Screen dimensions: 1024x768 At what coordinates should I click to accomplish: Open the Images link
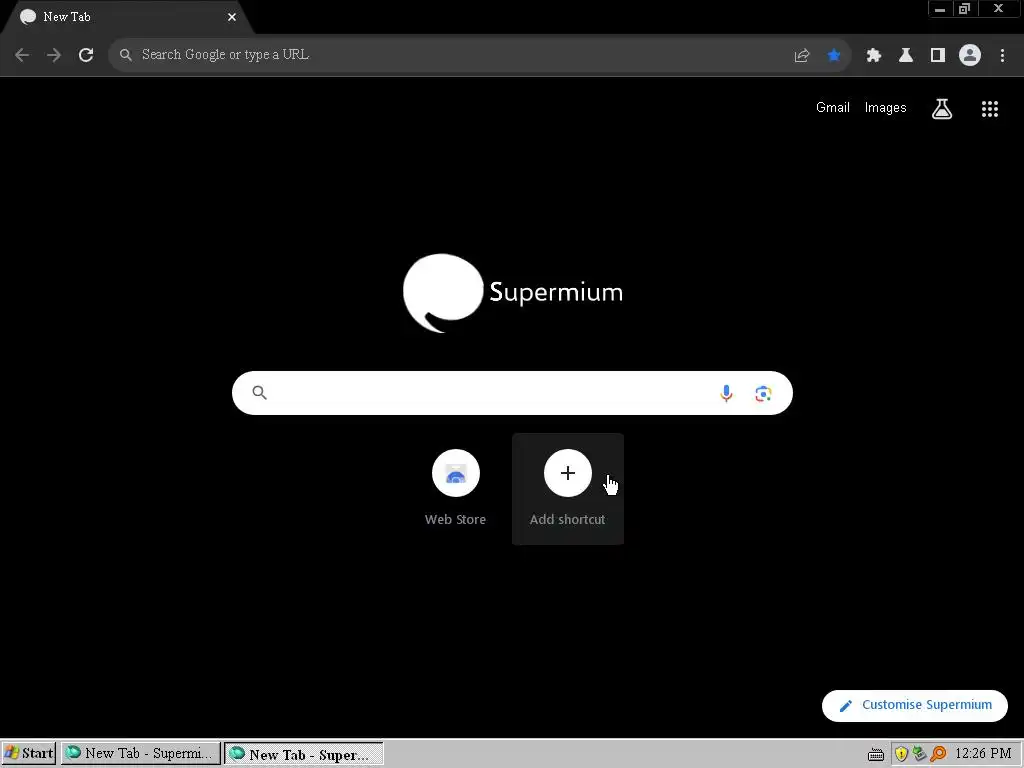tap(885, 108)
